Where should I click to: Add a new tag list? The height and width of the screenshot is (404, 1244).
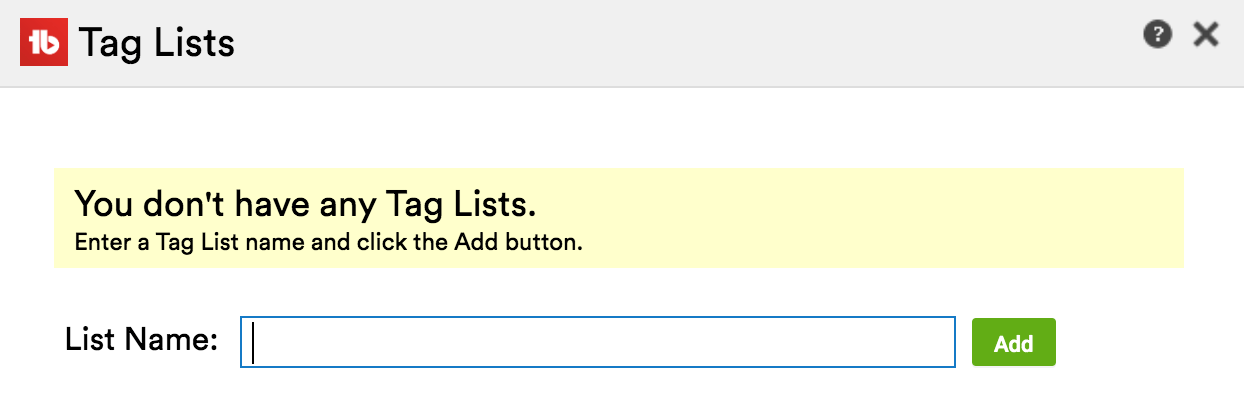click(1013, 343)
